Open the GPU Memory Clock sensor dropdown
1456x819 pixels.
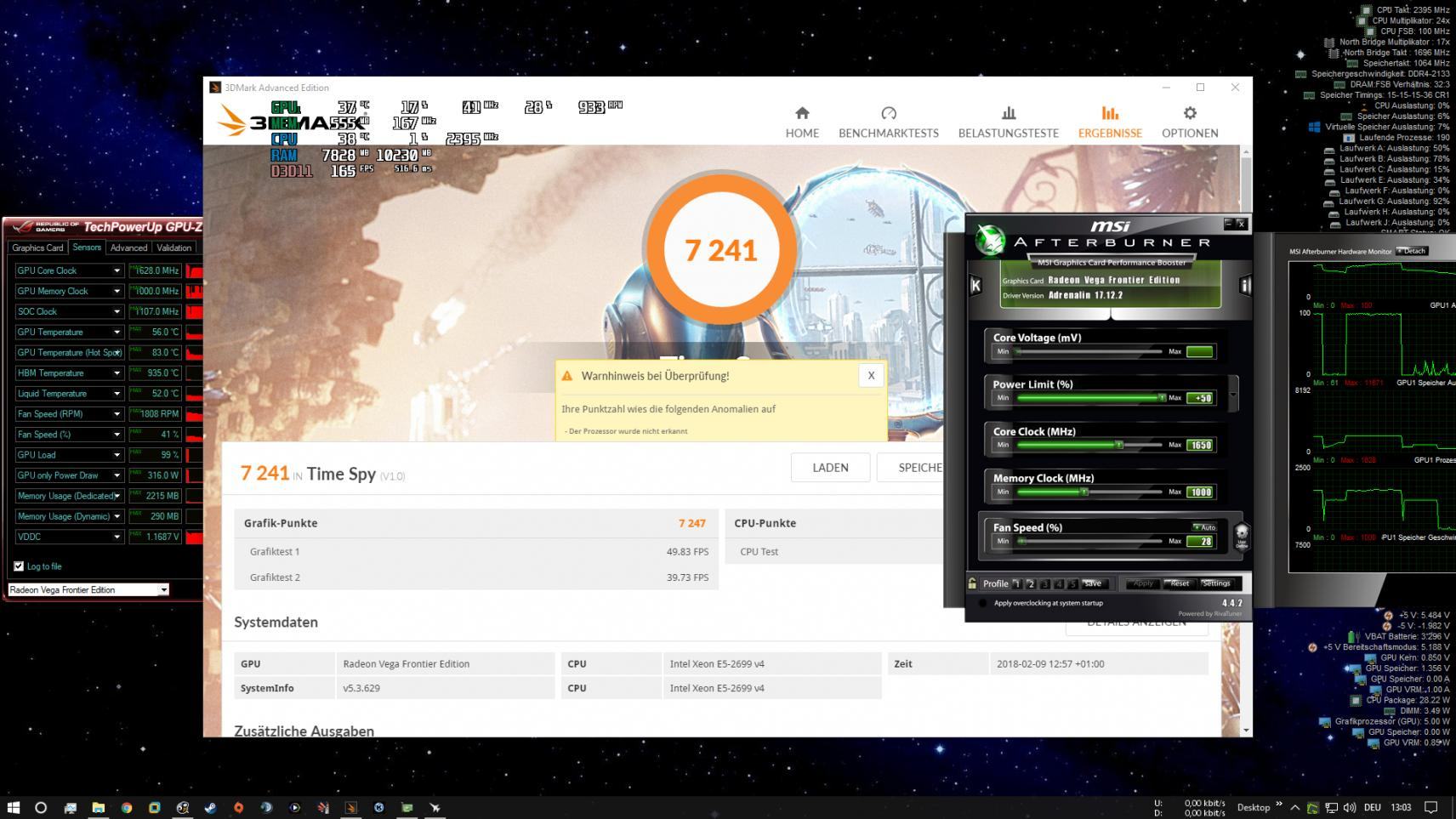click(x=117, y=291)
